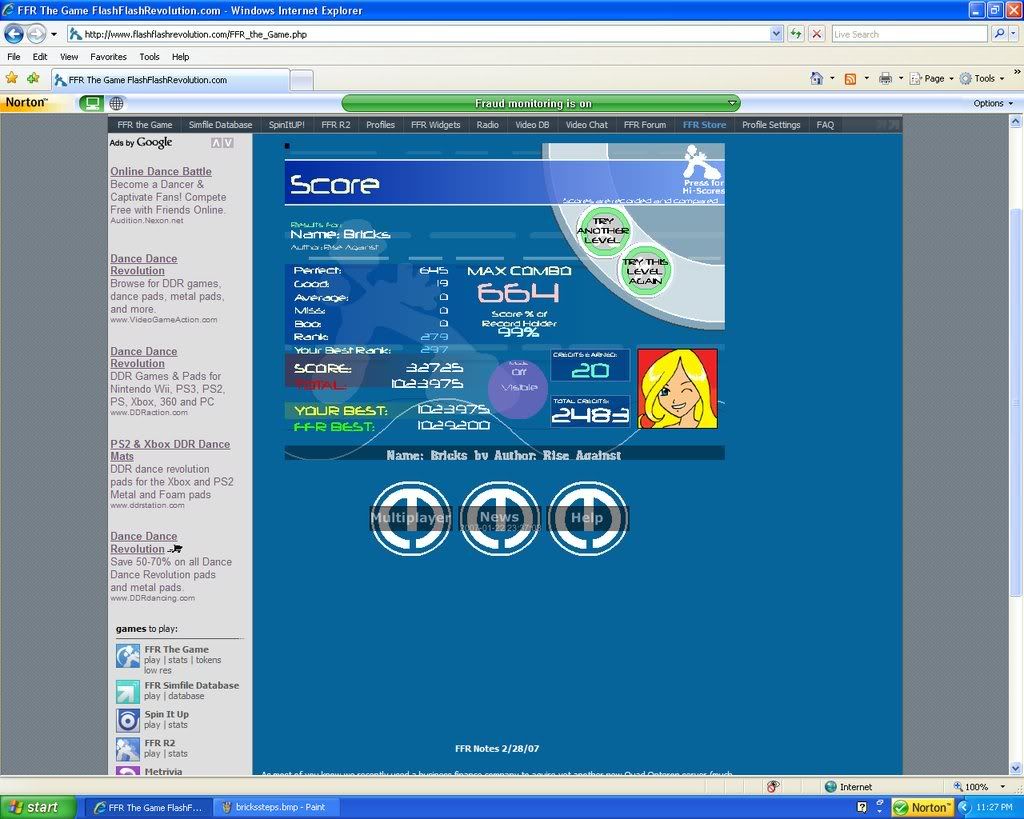Click the Stop loading icon
This screenshot has height=819, width=1024.
[x=816, y=34]
